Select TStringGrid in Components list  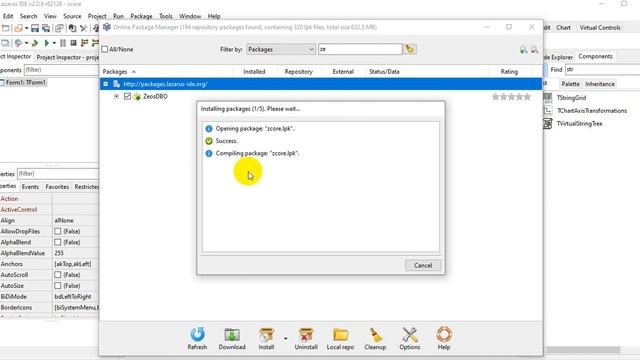(571, 98)
